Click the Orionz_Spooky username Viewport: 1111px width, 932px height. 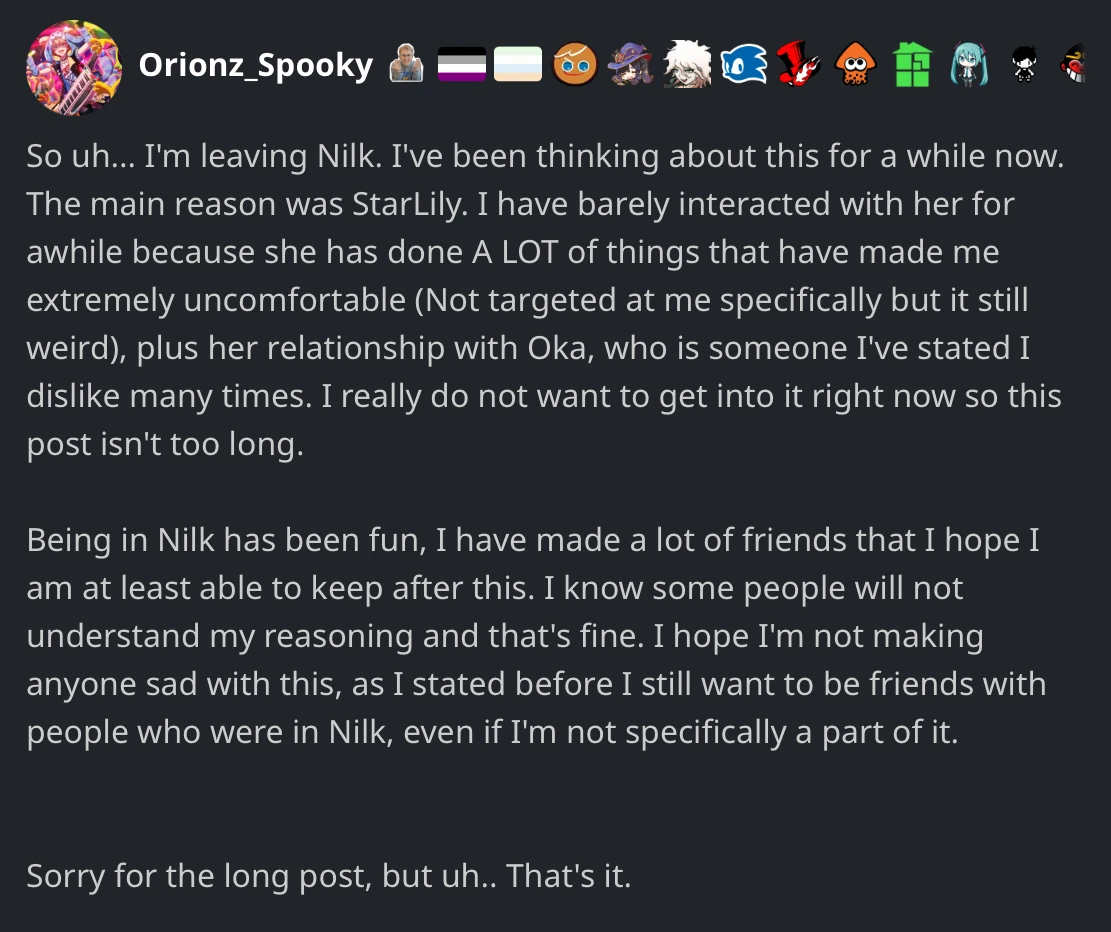(x=255, y=66)
